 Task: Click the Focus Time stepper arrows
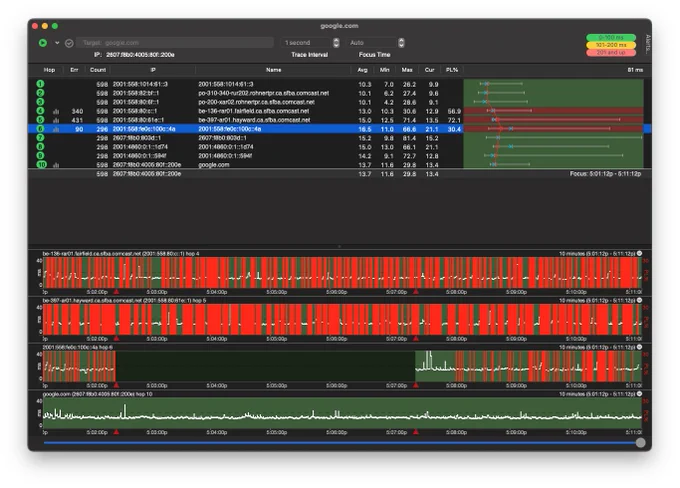[401, 43]
